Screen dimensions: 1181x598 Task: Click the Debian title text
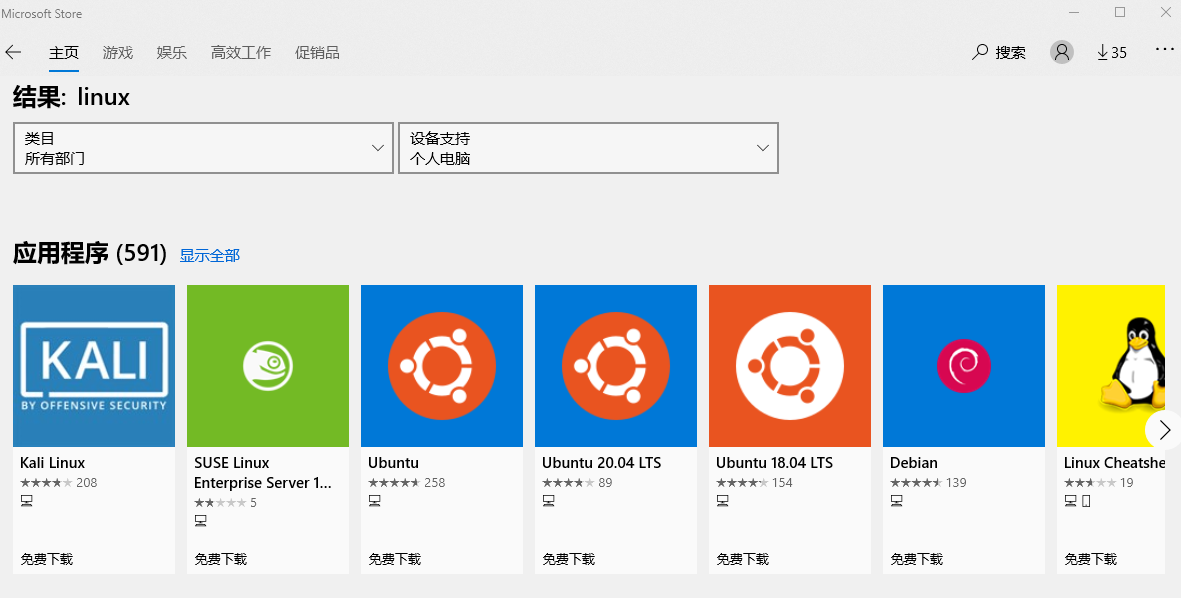(x=914, y=462)
